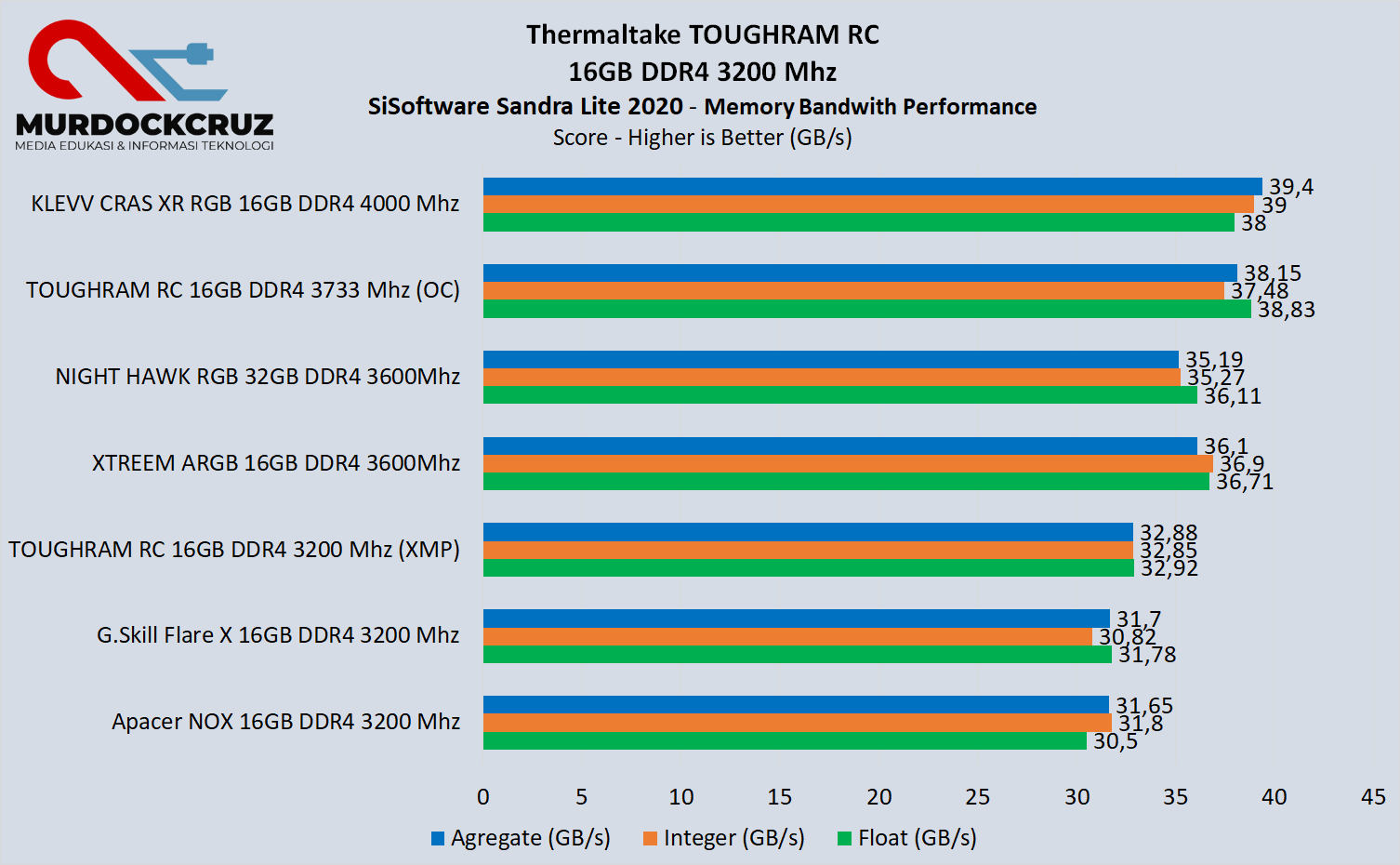The width and height of the screenshot is (1400, 865).
Task: Select the "NIGHT HAWK RGB 32GB DDR4 3600Mhz" label
Action: (x=258, y=377)
